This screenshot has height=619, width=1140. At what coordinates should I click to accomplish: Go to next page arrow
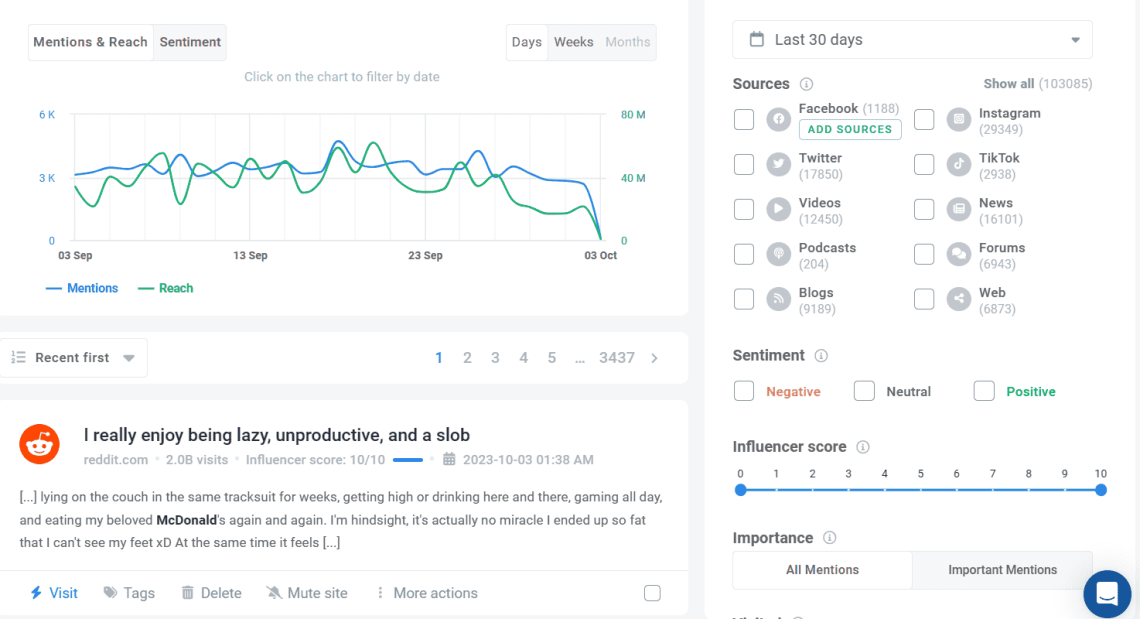pyautogui.click(x=655, y=358)
